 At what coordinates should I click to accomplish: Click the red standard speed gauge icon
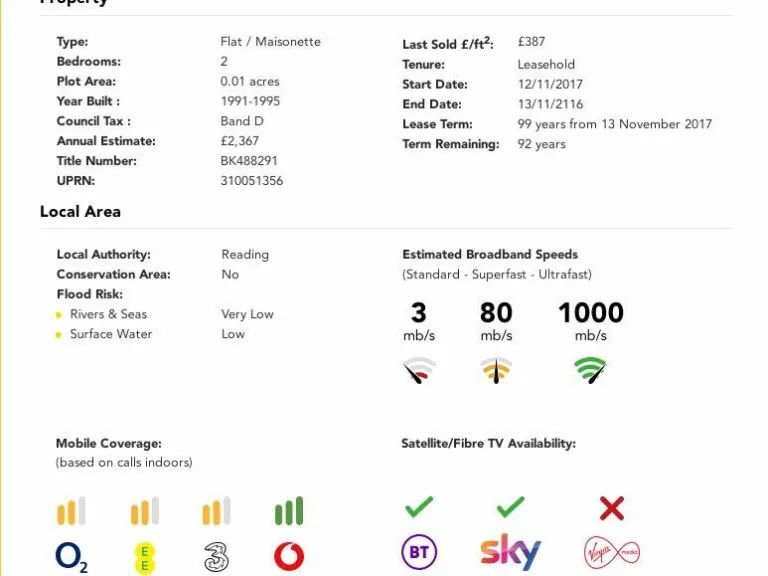419,371
